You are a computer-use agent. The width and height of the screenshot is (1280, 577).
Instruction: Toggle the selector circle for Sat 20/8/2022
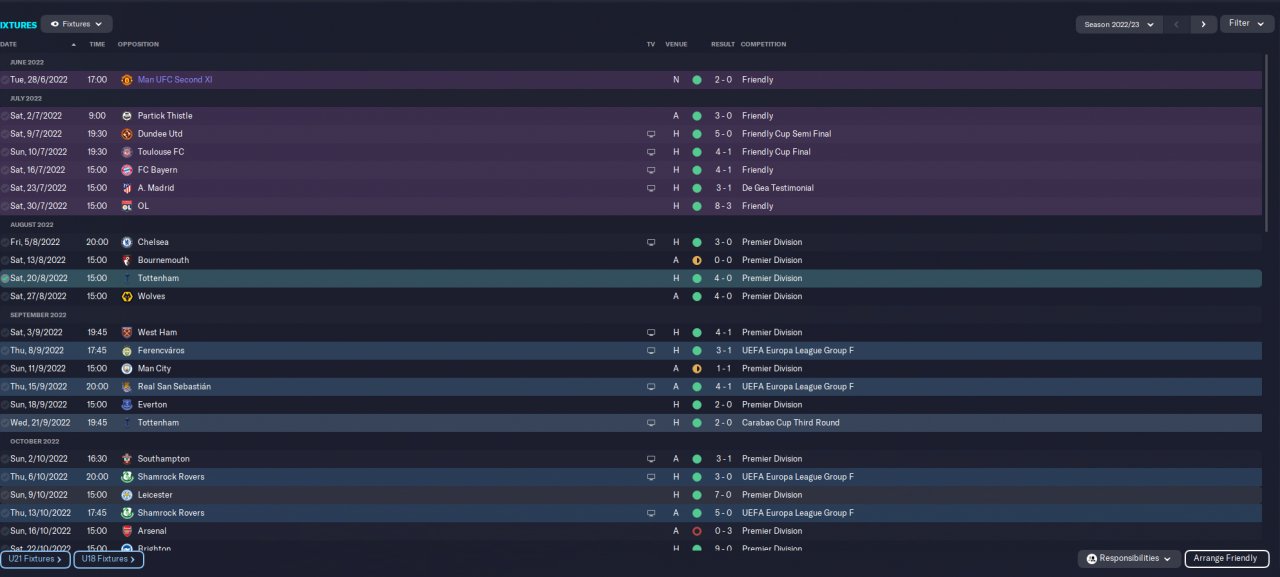point(5,278)
